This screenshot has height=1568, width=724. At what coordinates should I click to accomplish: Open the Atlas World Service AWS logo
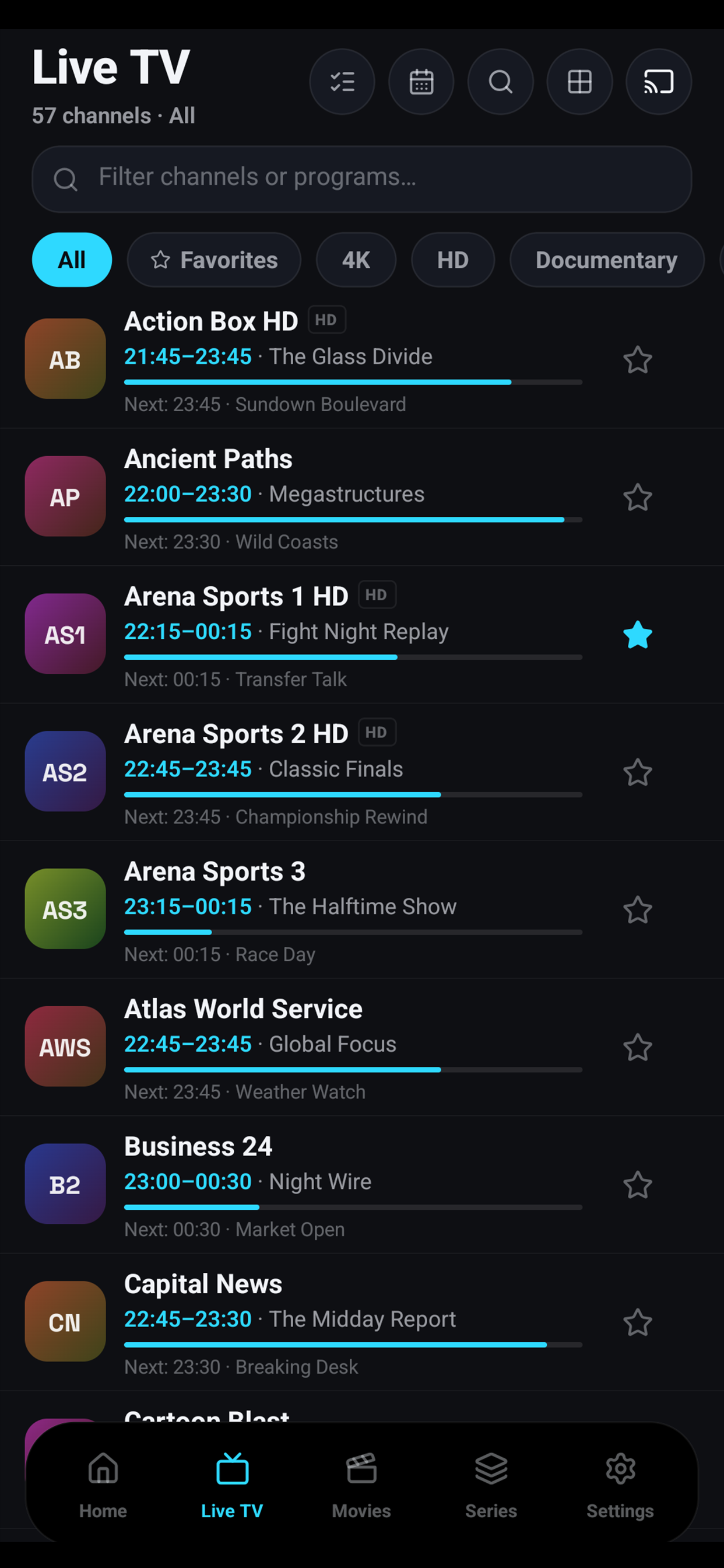tap(65, 1046)
